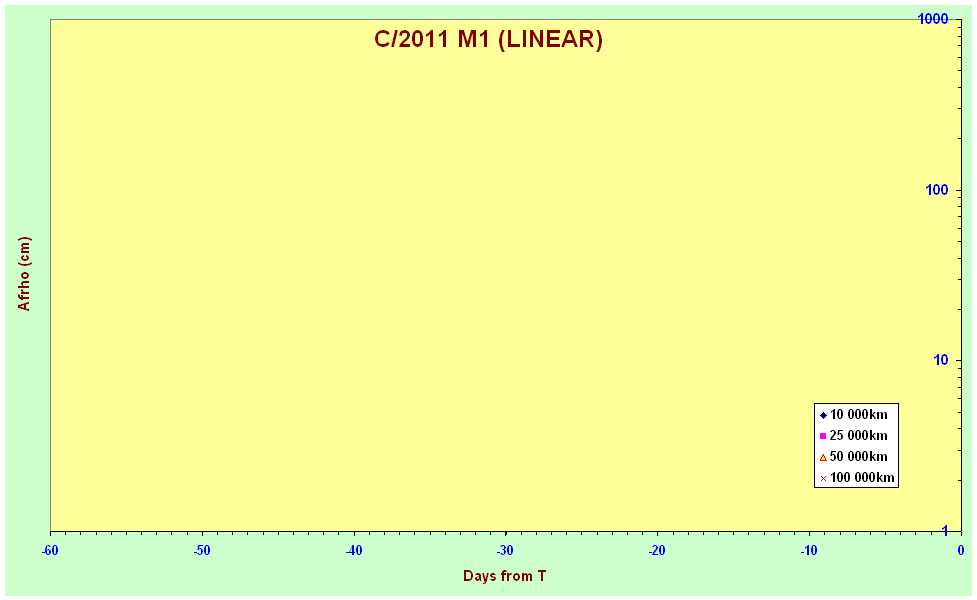Click the magenta square legend marker
The height and width of the screenshot is (600, 977).
pyautogui.click(x=823, y=436)
